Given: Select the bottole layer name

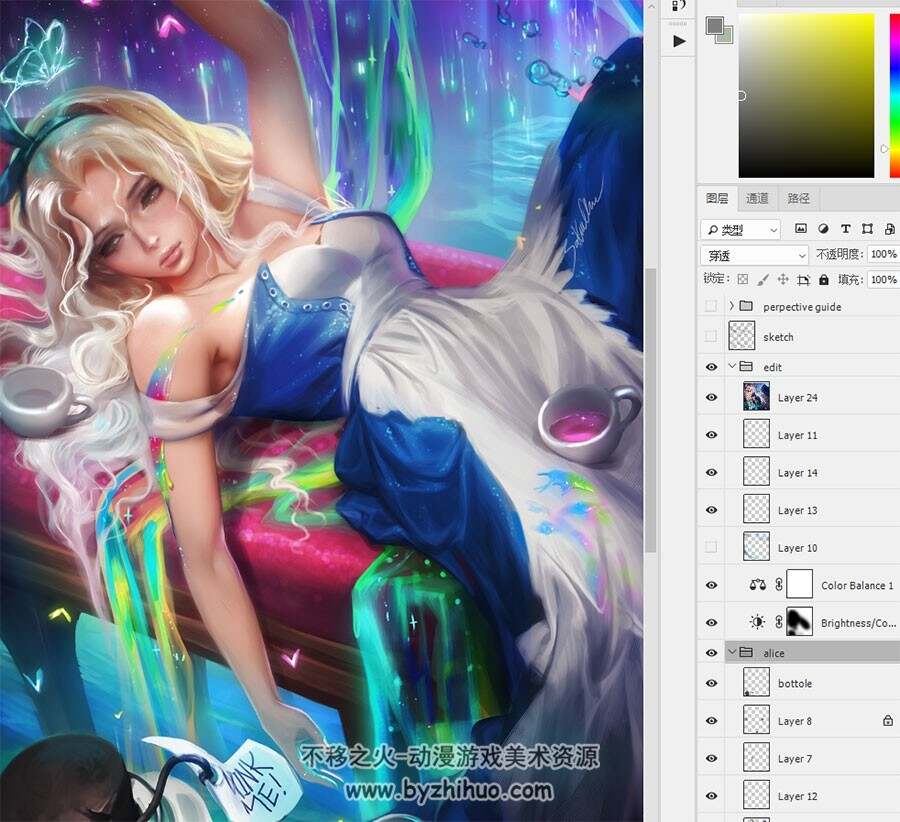Looking at the screenshot, I should (795, 684).
